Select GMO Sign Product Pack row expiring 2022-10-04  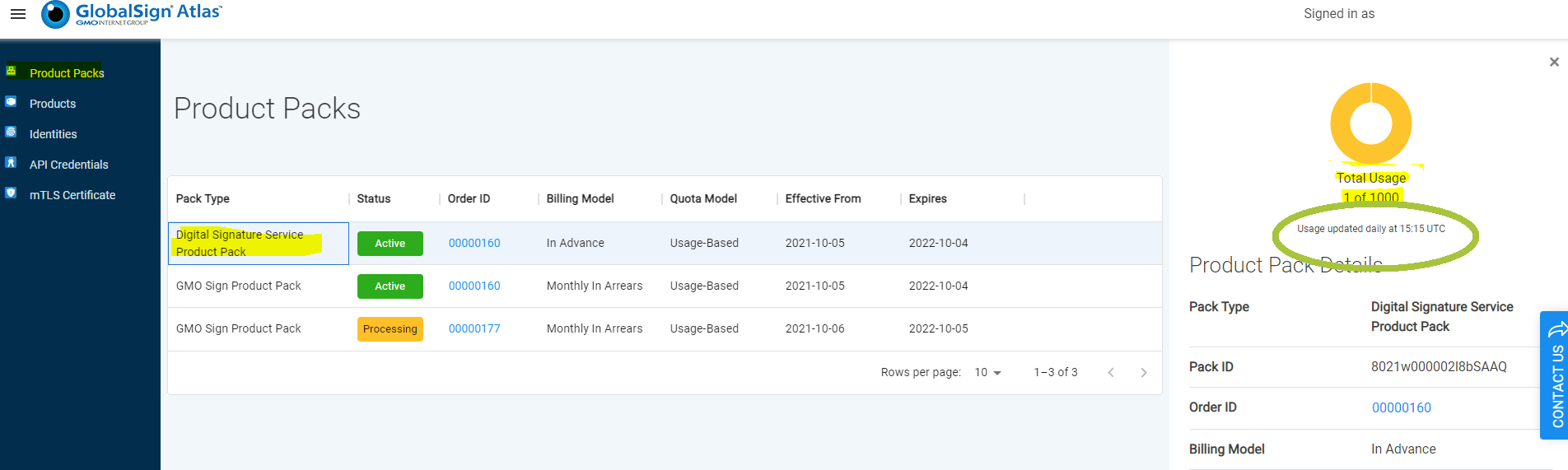(x=665, y=286)
